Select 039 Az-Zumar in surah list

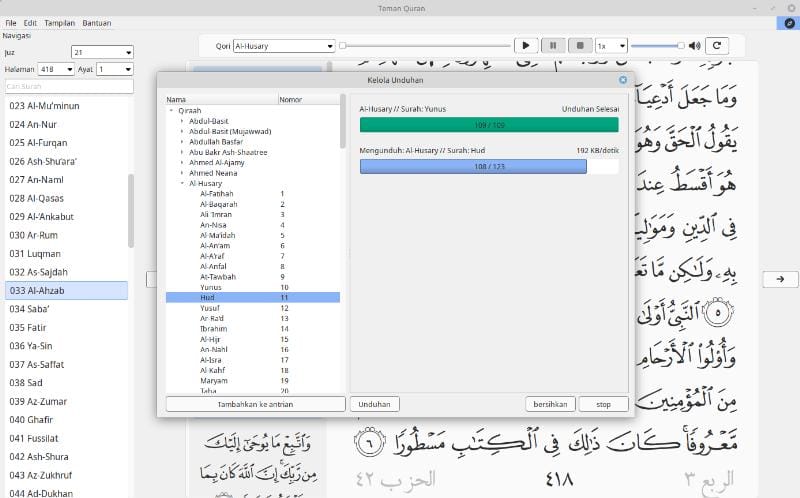click(x=66, y=402)
